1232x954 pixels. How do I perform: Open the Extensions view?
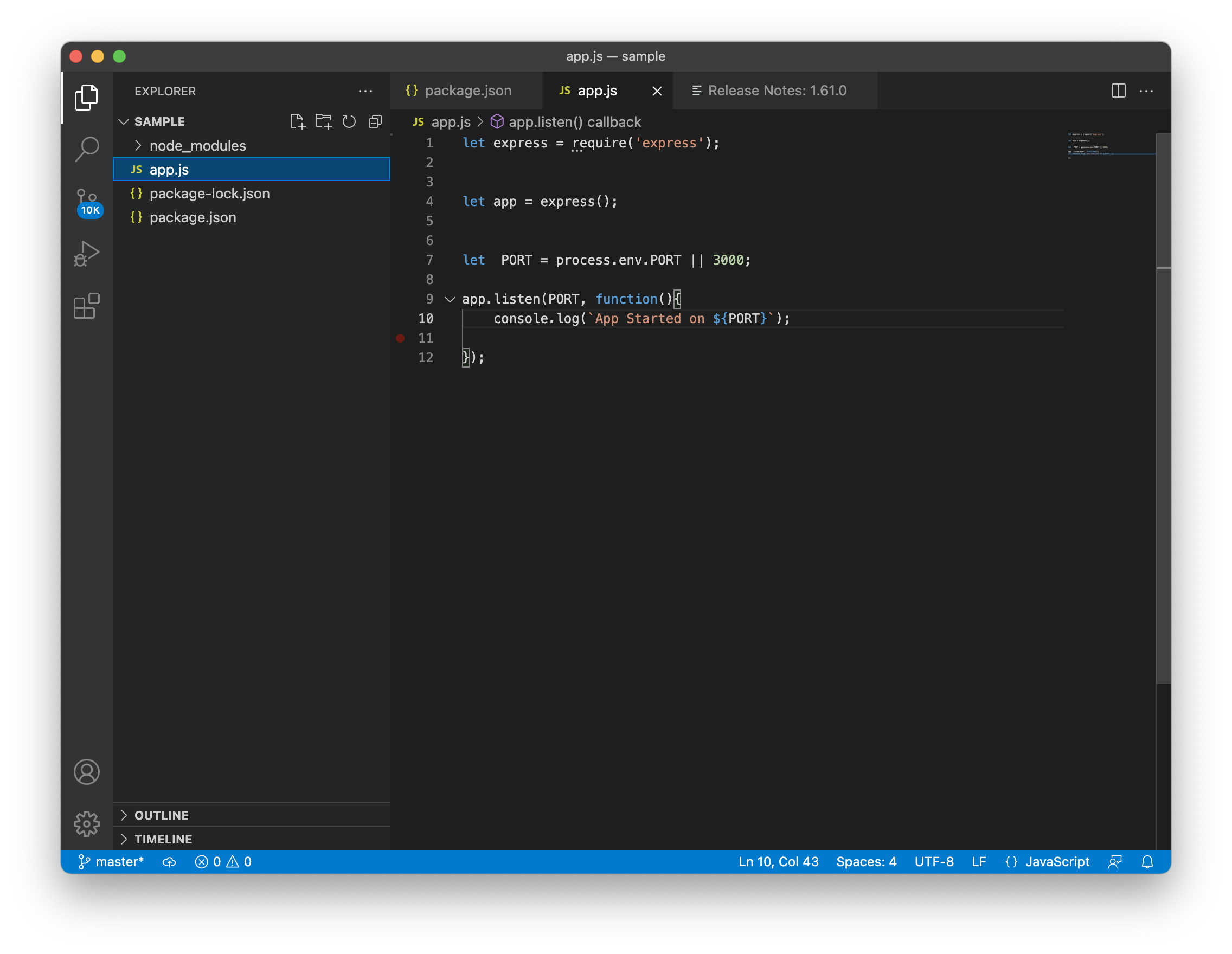(87, 306)
